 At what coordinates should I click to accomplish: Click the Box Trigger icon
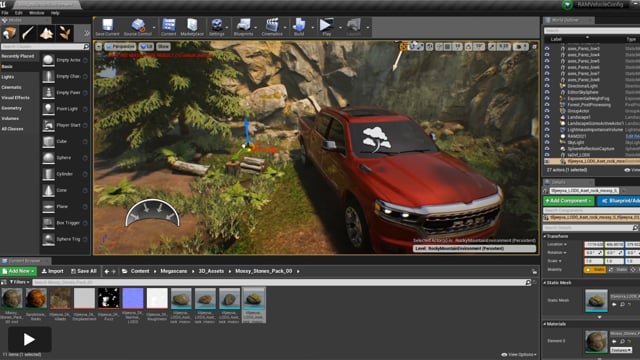coord(48,223)
